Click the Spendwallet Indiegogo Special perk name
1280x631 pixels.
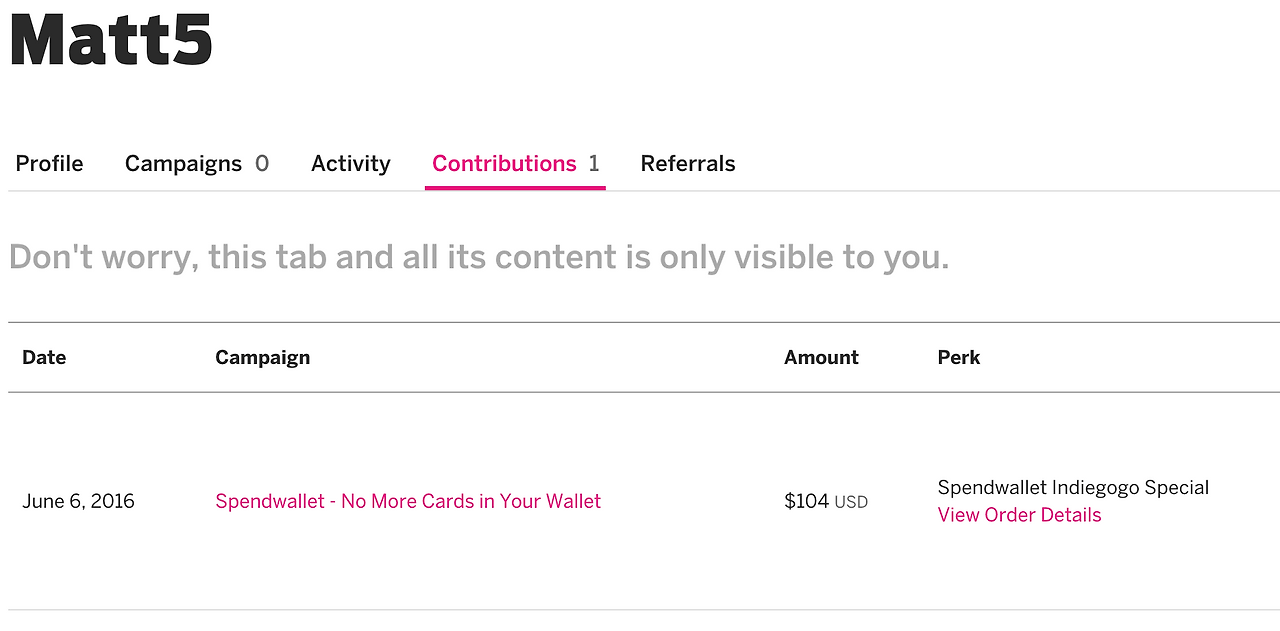click(1073, 488)
